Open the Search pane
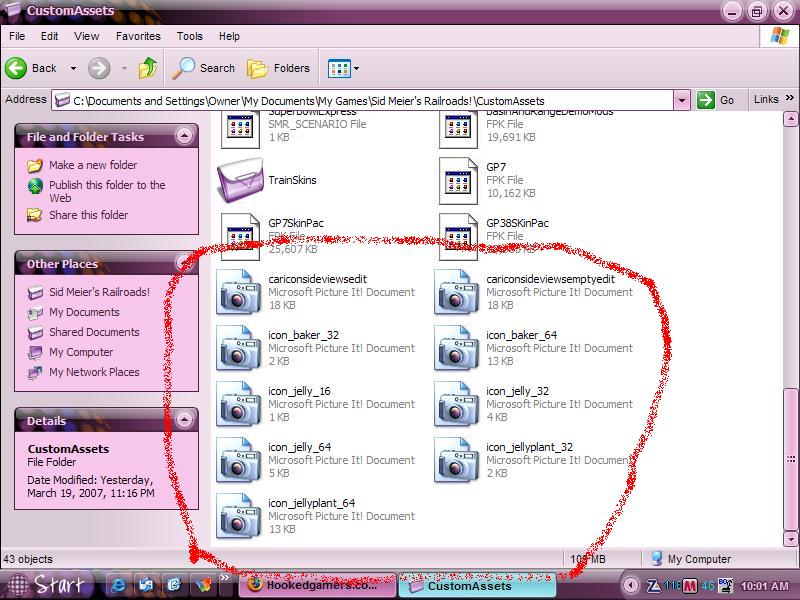Viewport: 800px width, 600px height. pyautogui.click(x=203, y=68)
